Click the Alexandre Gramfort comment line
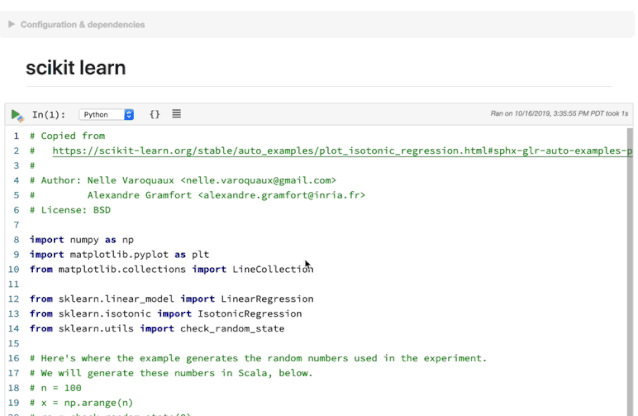The width and height of the screenshot is (638, 416). 197,195
